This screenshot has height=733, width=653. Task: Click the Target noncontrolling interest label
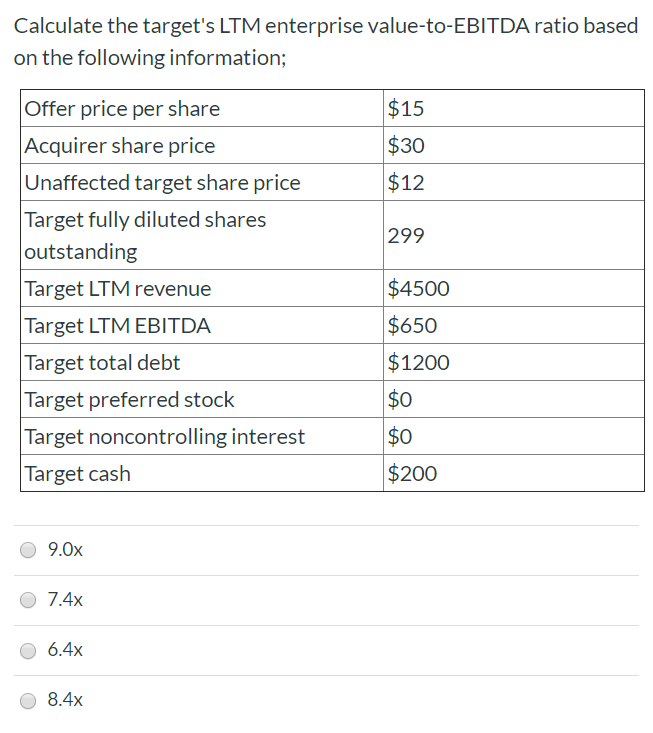point(165,436)
